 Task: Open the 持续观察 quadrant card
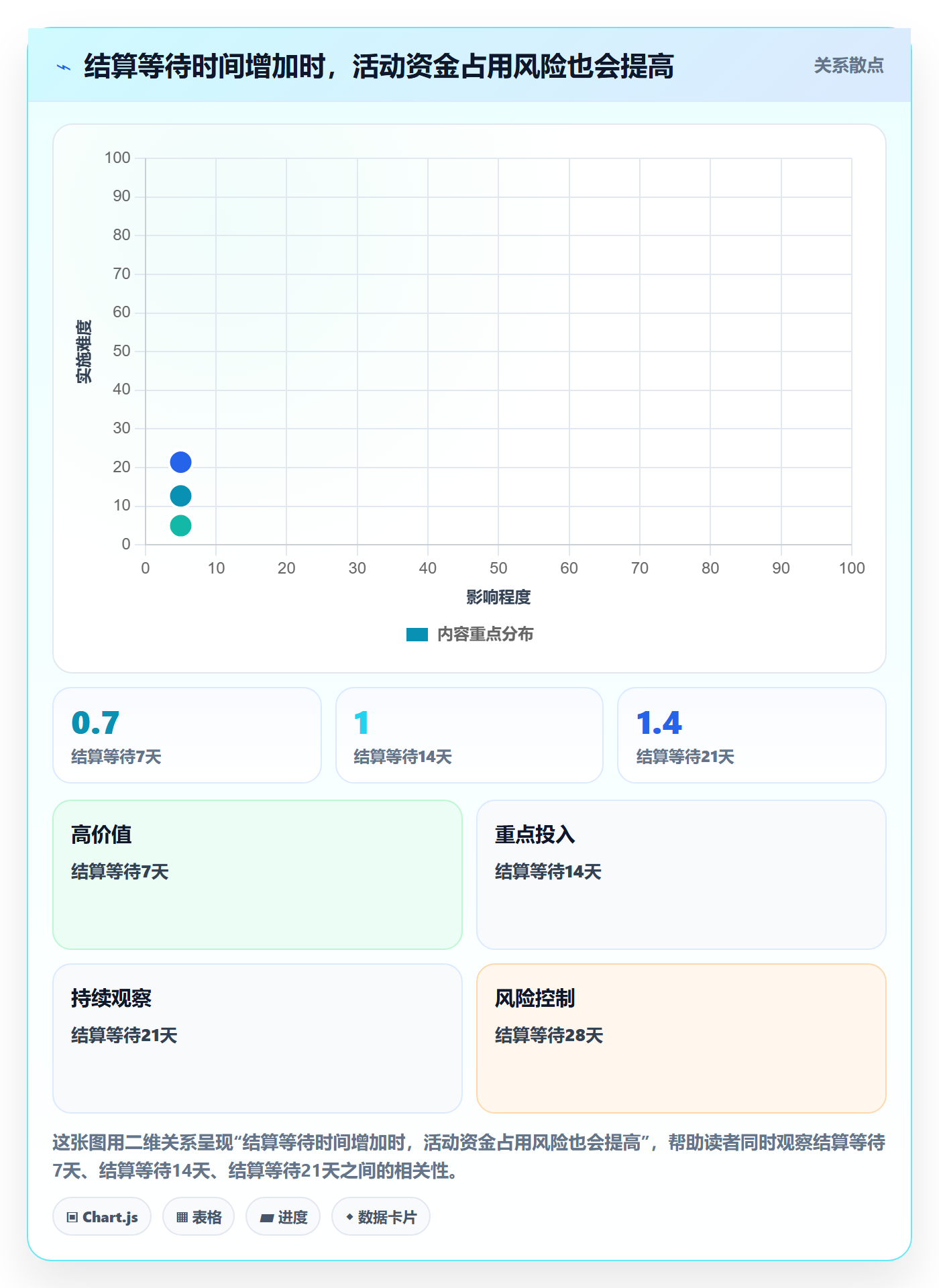tap(258, 1038)
